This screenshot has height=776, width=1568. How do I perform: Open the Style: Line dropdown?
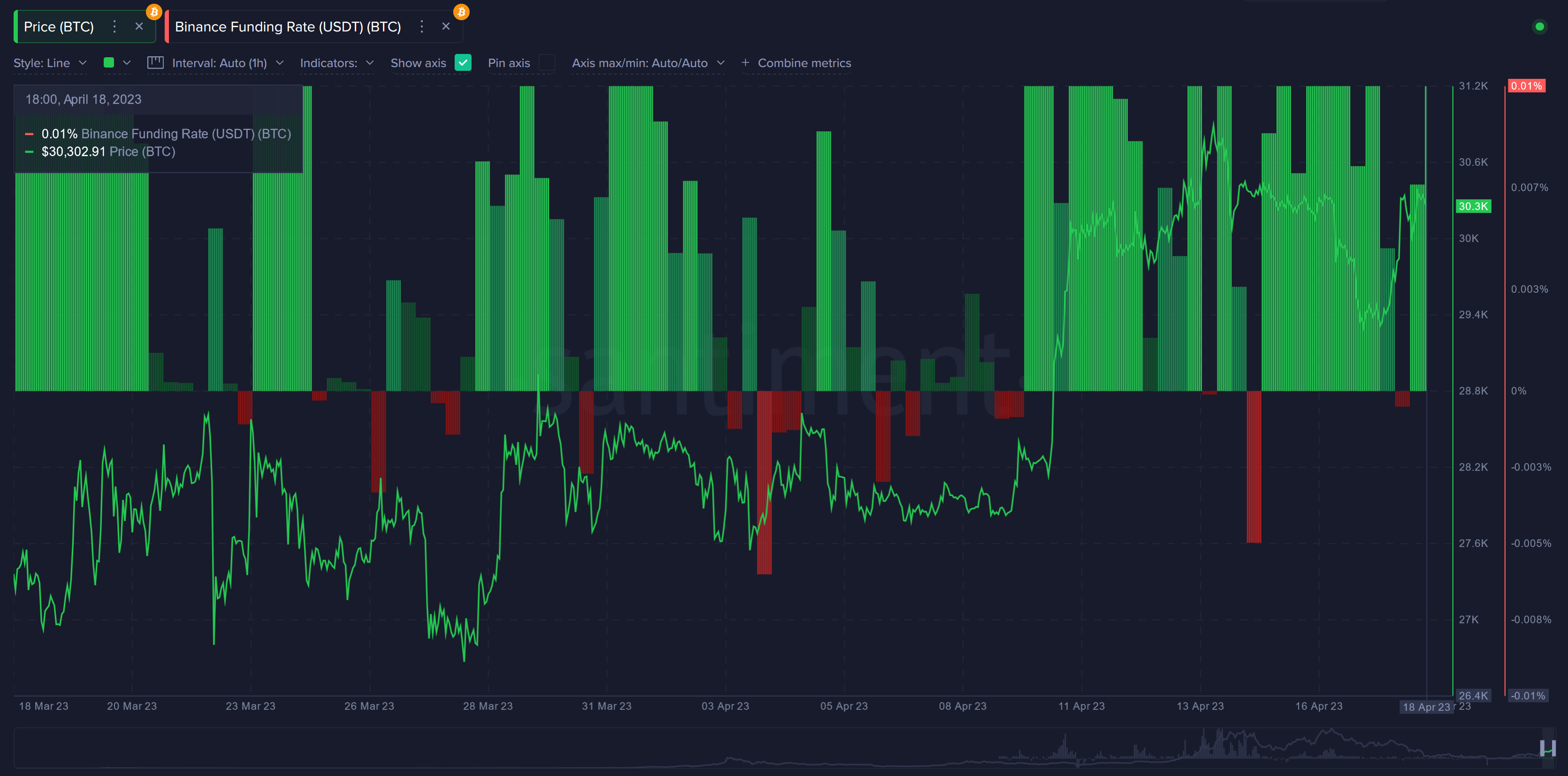point(50,62)
